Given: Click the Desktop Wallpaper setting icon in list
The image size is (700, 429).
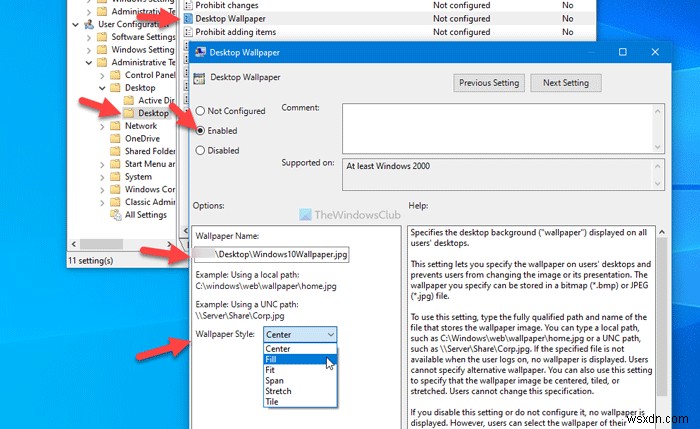Looking at the screenshot, I should (188, 19).
